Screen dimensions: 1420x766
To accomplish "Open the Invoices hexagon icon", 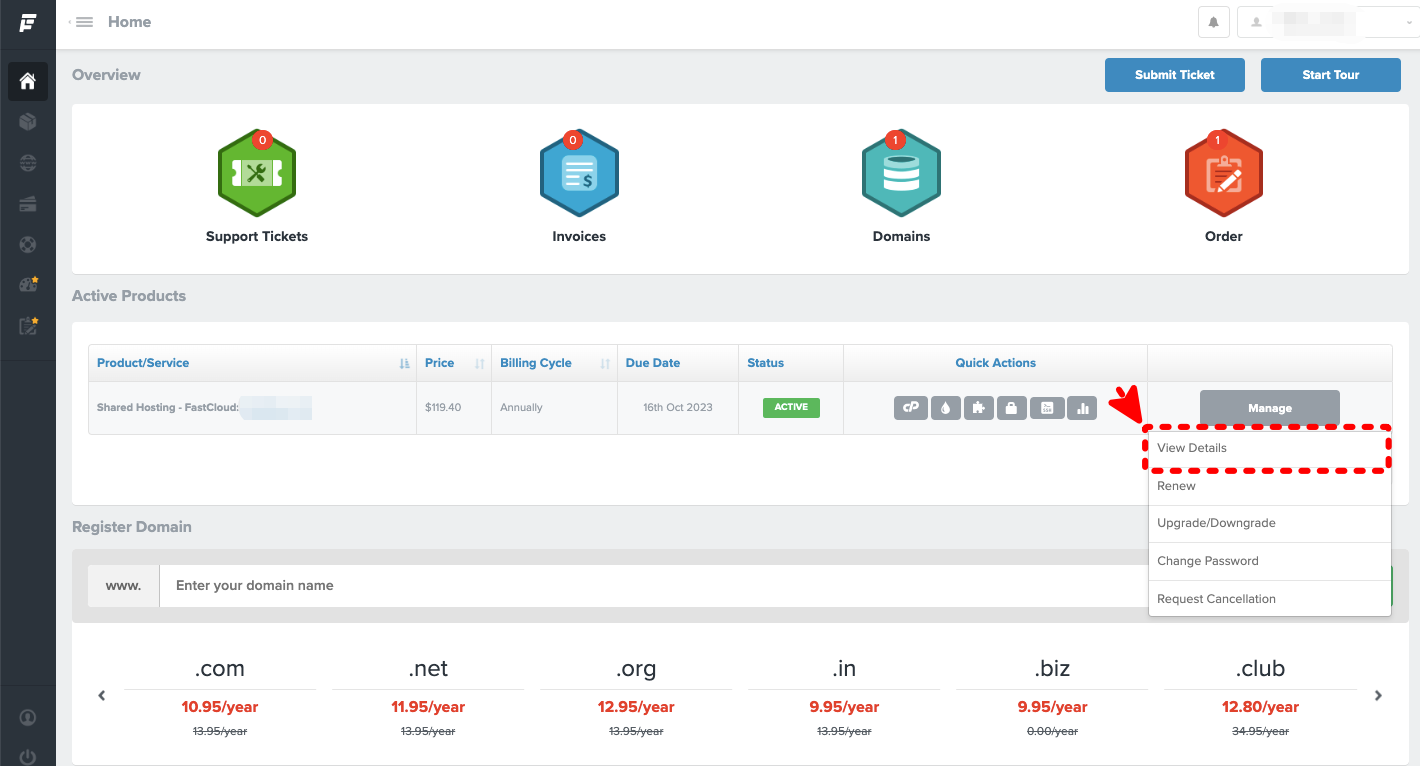I will coord(579,173).
